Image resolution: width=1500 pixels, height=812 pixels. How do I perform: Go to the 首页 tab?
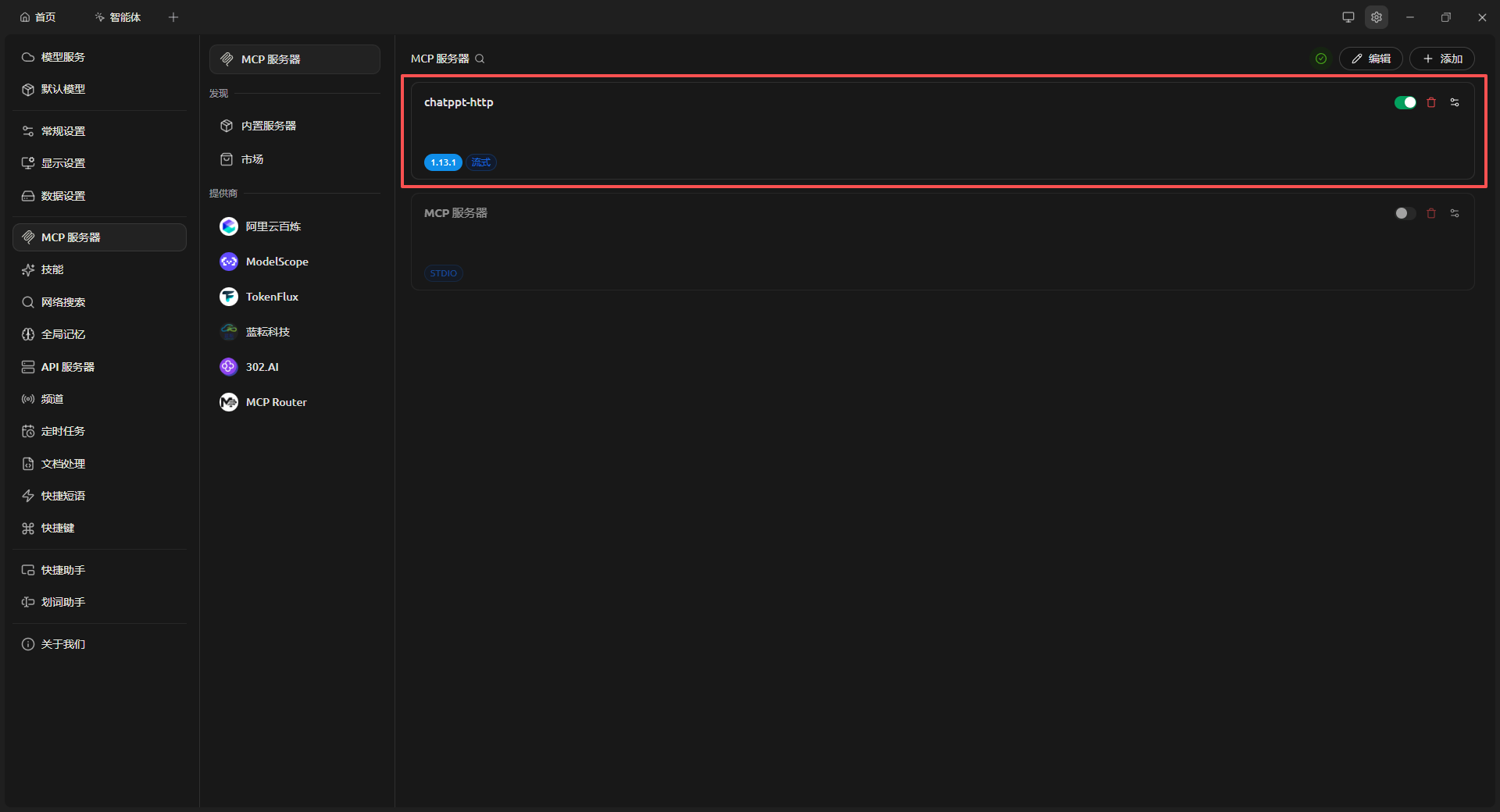[38, 17]
